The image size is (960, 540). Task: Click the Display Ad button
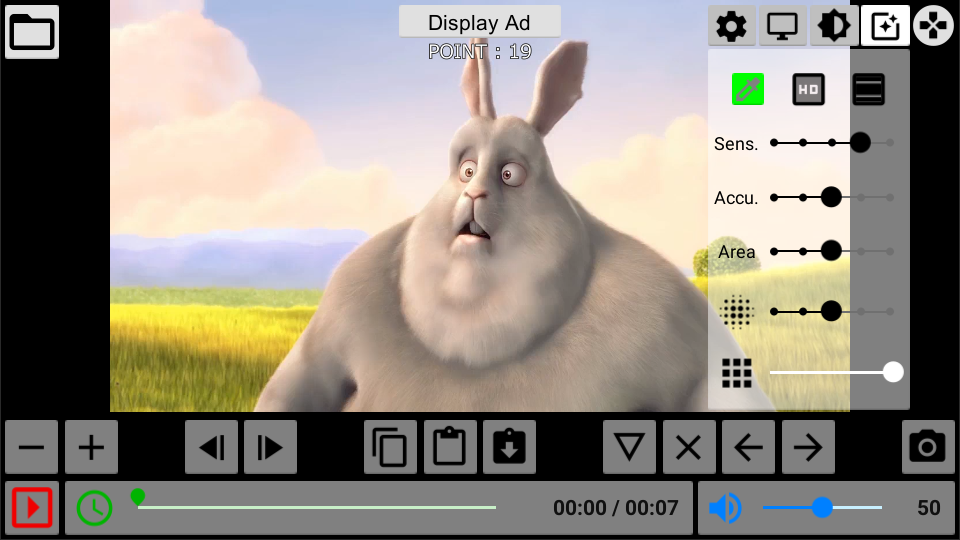(x=479, y=22)
